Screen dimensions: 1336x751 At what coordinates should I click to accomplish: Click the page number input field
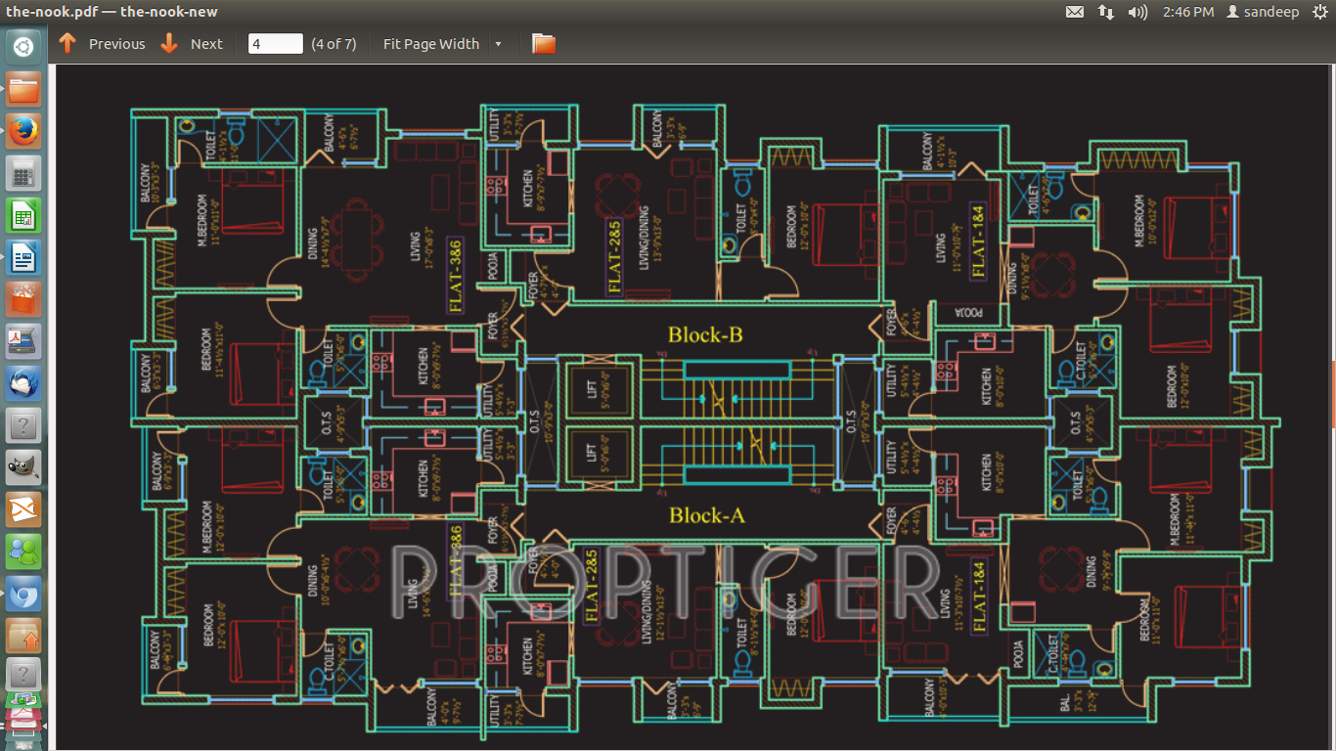point(275,44)
